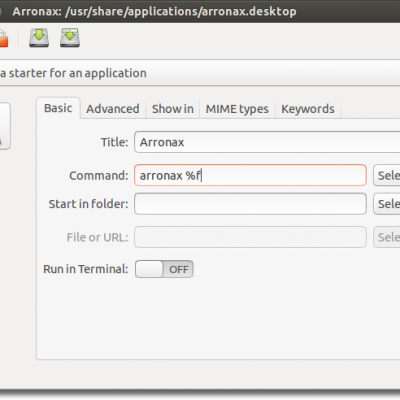Click the 'Title:' label
Image resolution: width=400 pixels, height=400 pixels.
pyautogui.click(x=114, y=142)
